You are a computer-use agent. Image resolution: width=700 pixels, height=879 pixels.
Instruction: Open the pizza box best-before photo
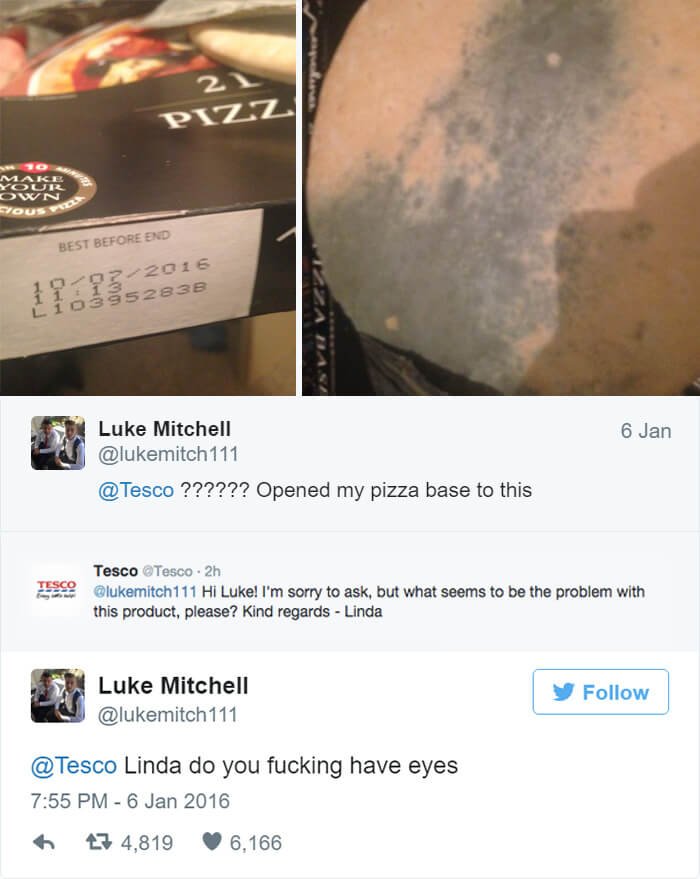148,197
